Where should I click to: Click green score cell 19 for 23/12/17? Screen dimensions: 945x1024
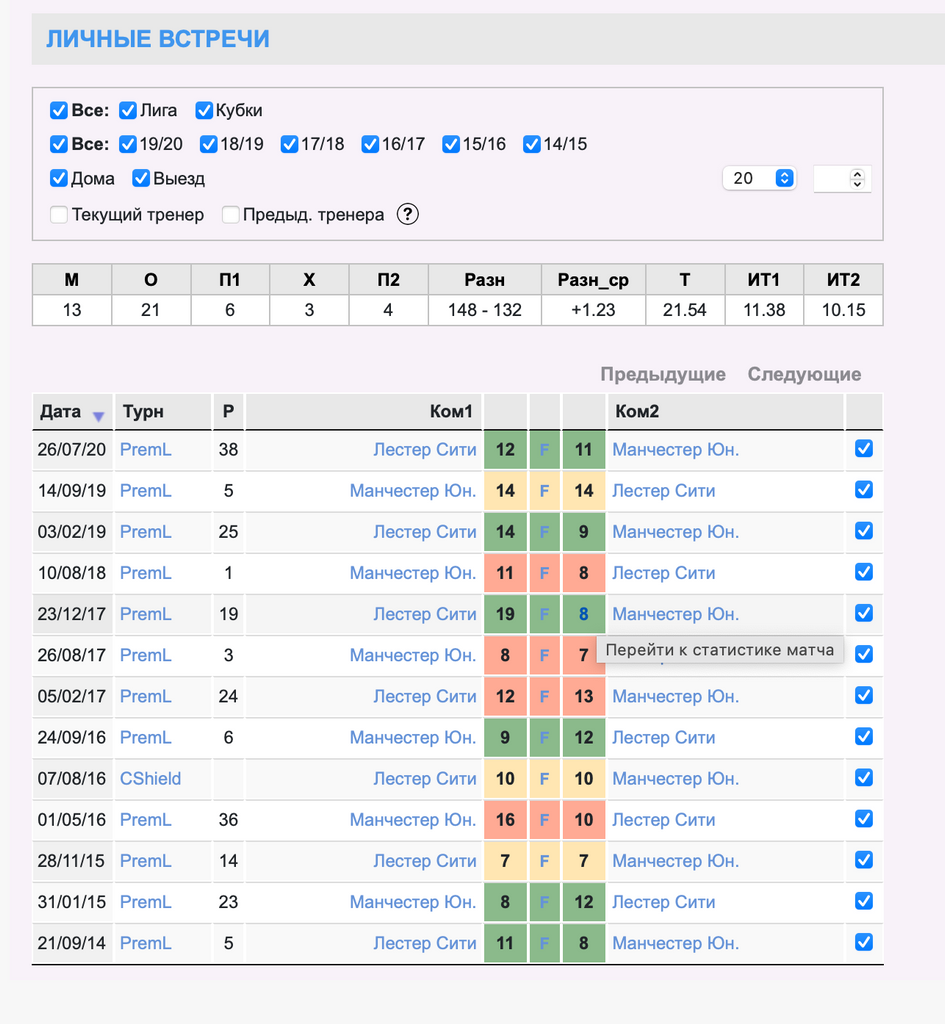506,614
